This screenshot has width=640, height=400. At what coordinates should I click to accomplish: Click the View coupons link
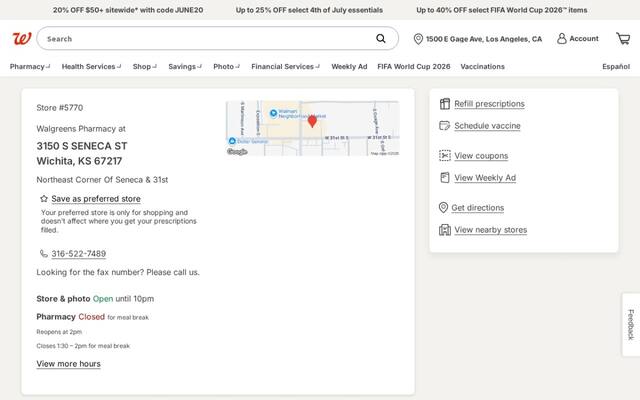(481, 156)
